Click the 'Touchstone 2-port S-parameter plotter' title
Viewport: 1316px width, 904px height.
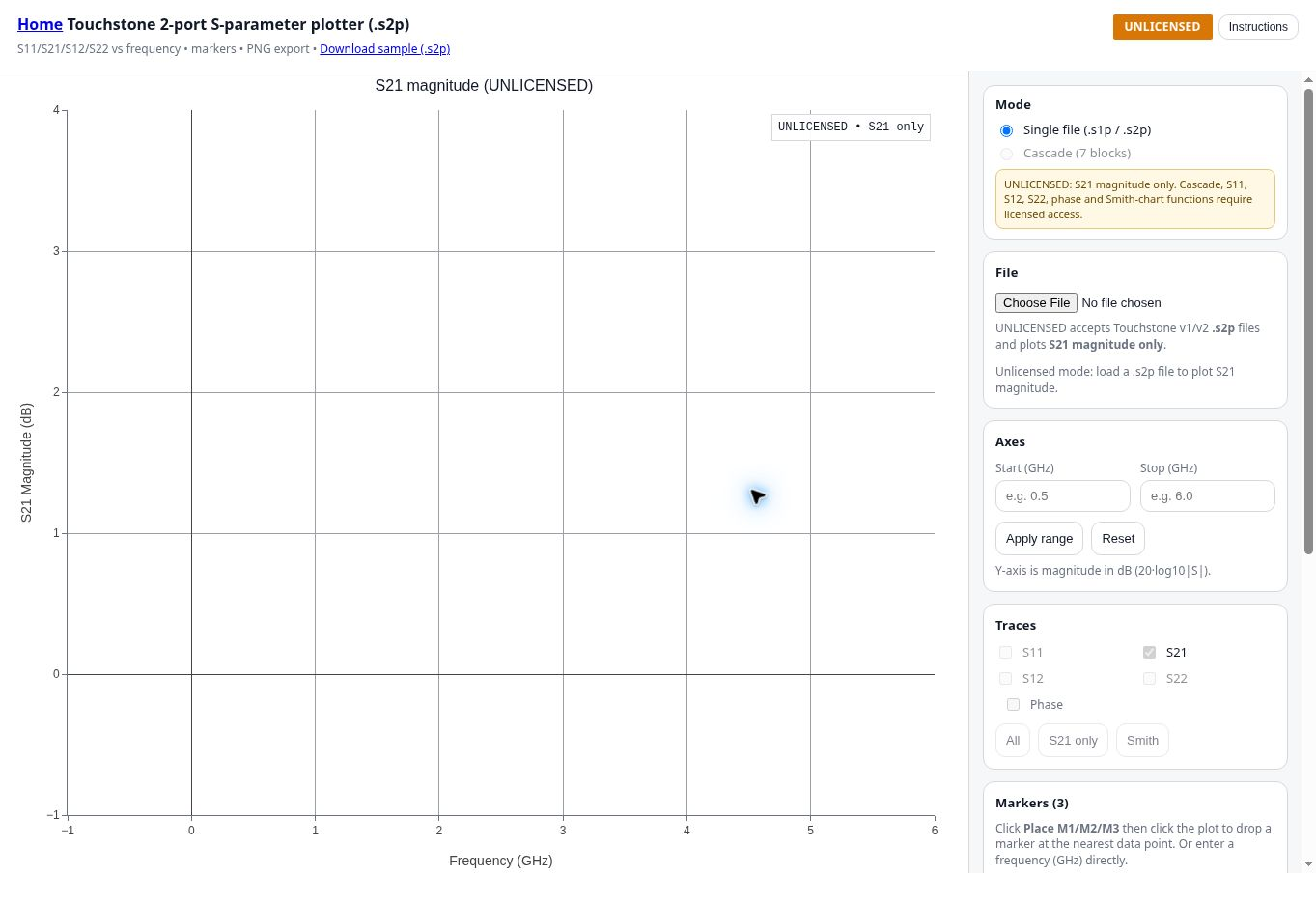238,24
